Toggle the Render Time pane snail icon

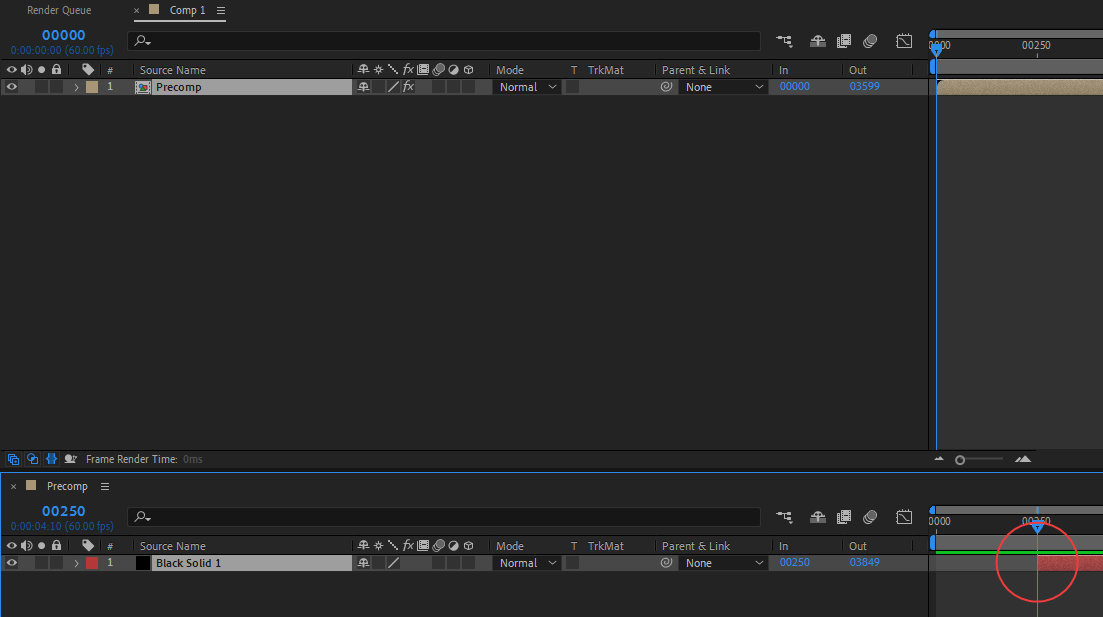pos(70,458)
